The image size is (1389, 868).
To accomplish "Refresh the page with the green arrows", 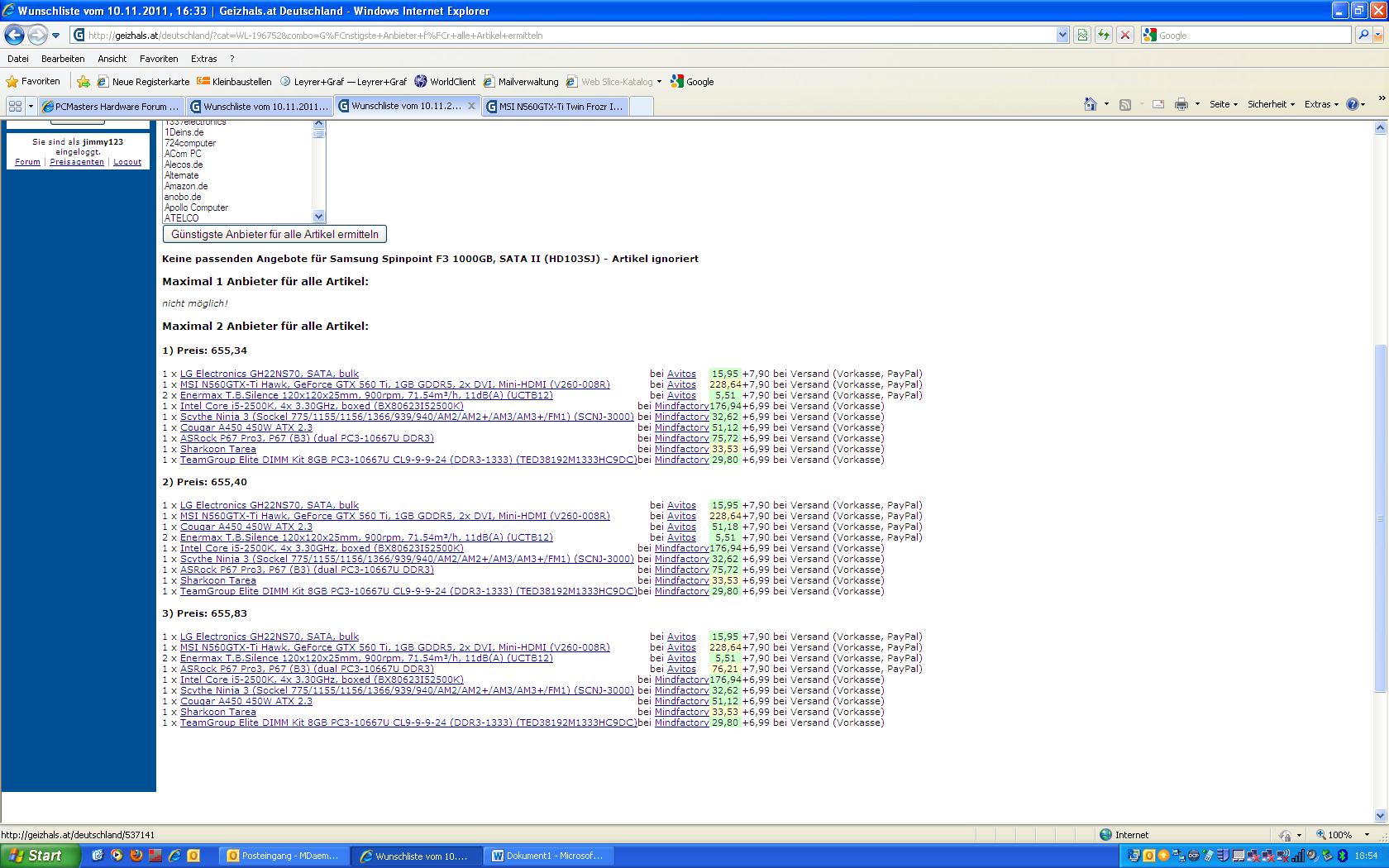I will (x=1103, y=35).
